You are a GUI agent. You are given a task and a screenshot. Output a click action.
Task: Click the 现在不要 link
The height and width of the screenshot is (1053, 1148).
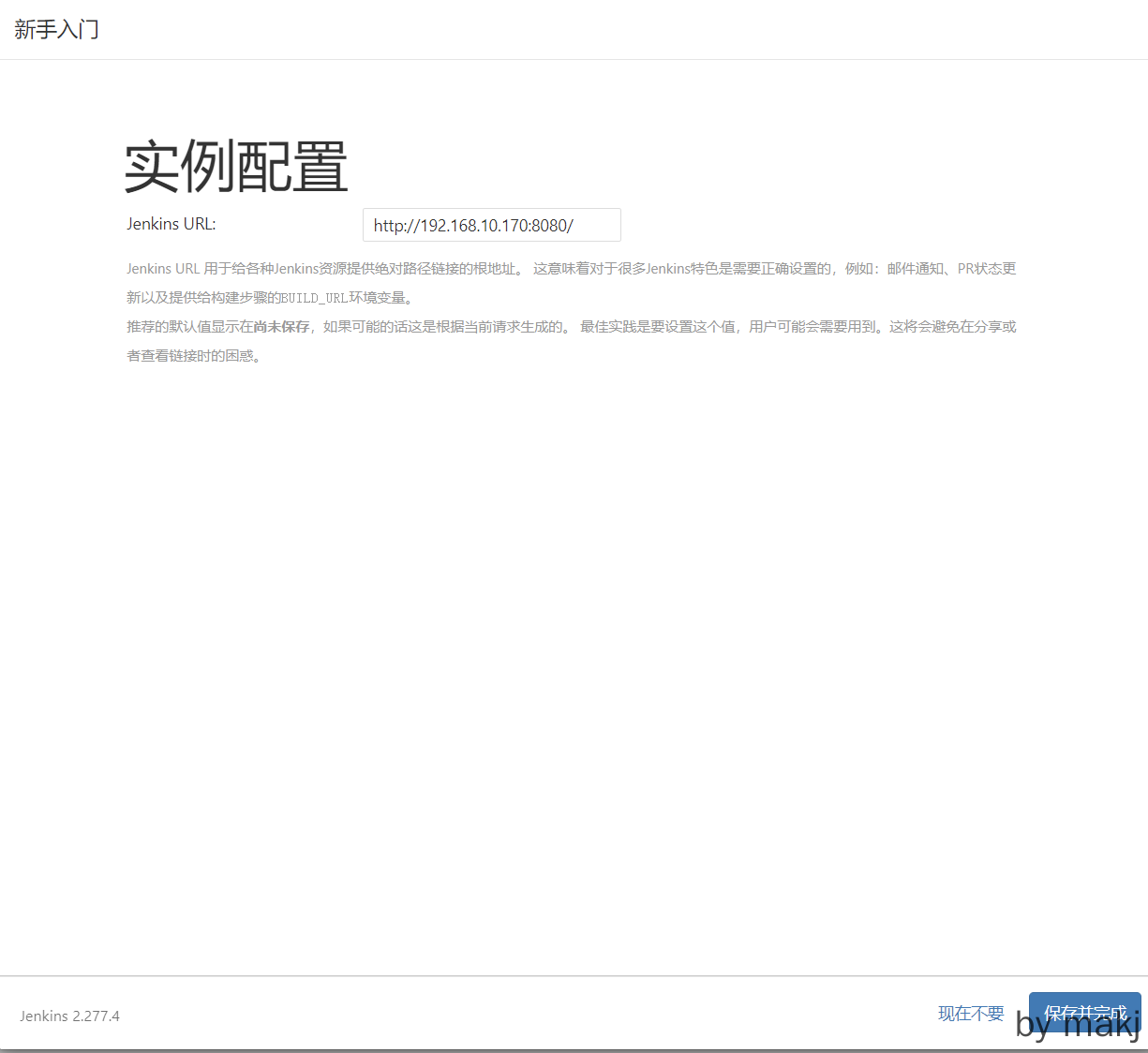pos(970,1013)
